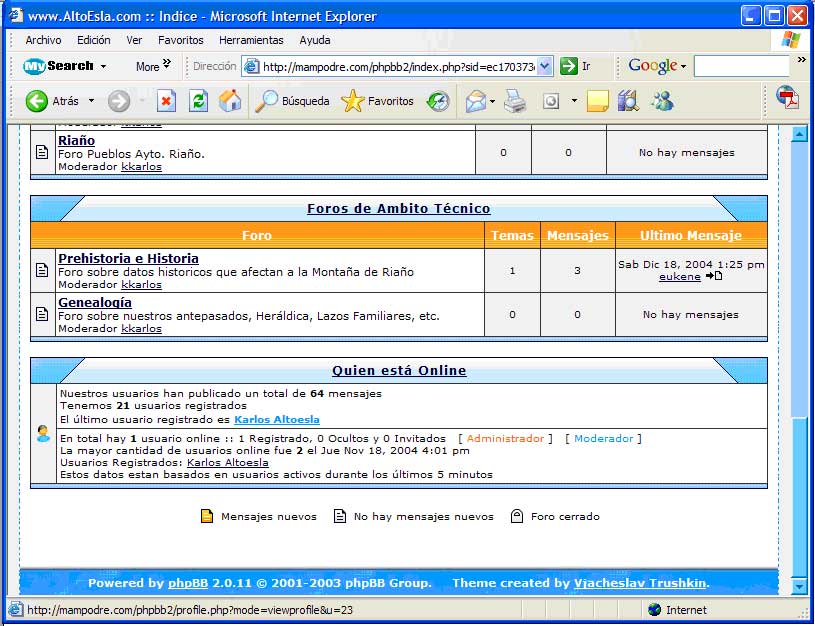Open the Atrás back history dropdown arrow
This screenshot has width=815, height=626.
click(91, 101)
